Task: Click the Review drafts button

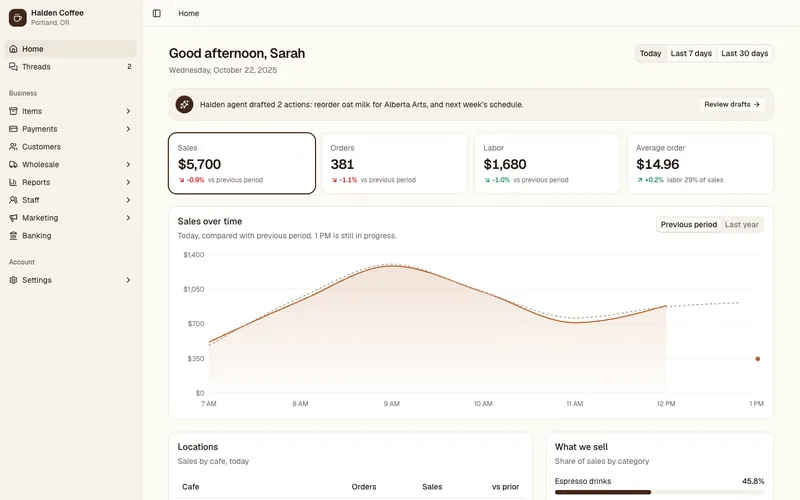Action: pos(732,105)
